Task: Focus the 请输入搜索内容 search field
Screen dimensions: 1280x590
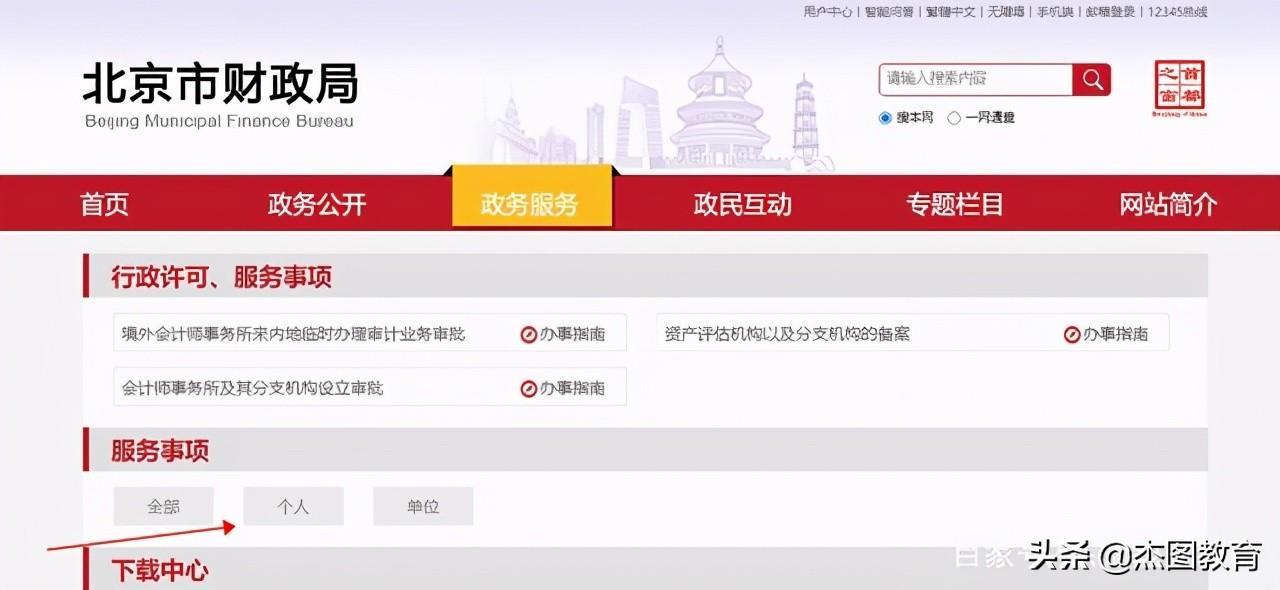Action: coord(975,79)
